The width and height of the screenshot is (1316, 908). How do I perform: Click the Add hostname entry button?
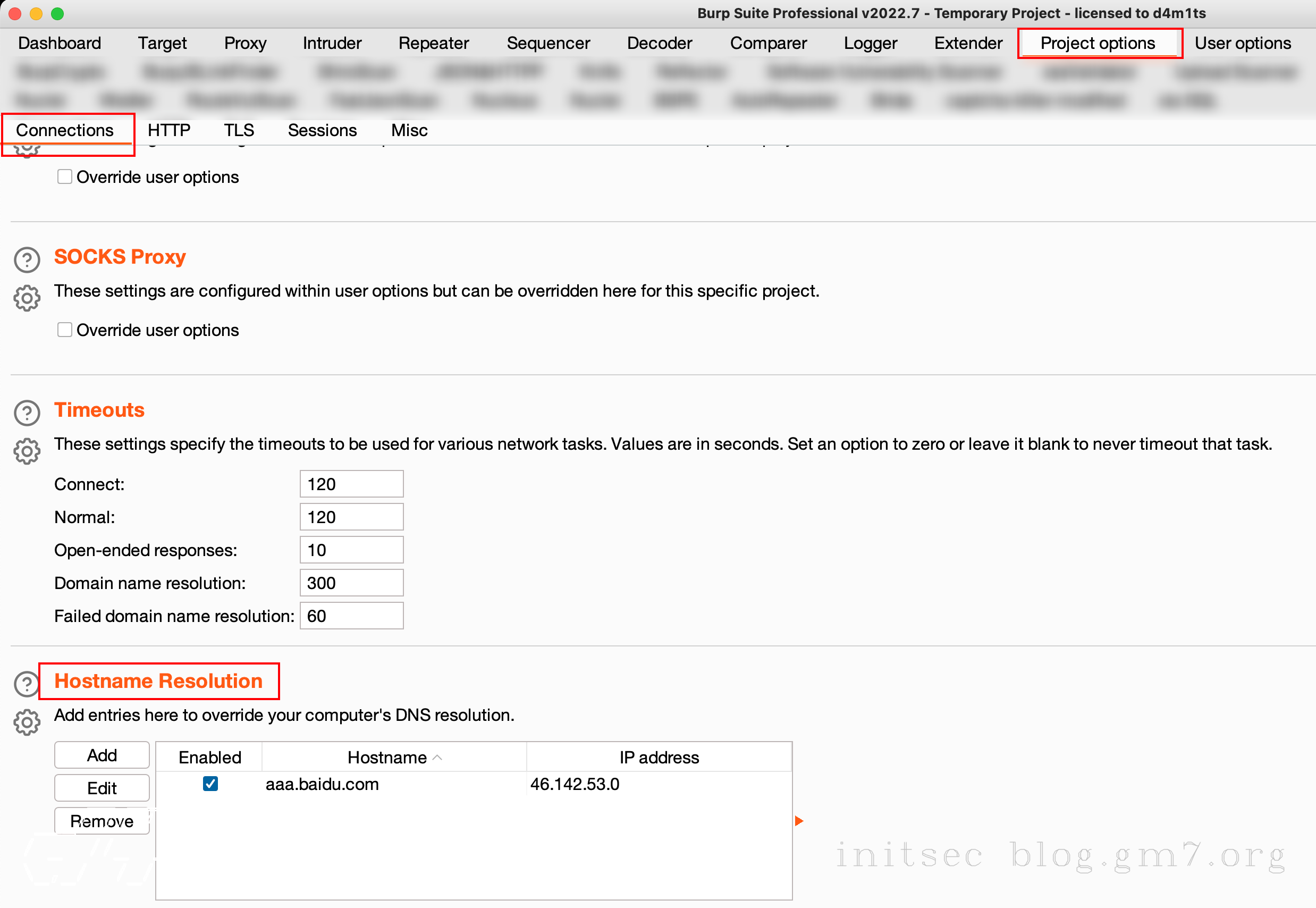102,755
